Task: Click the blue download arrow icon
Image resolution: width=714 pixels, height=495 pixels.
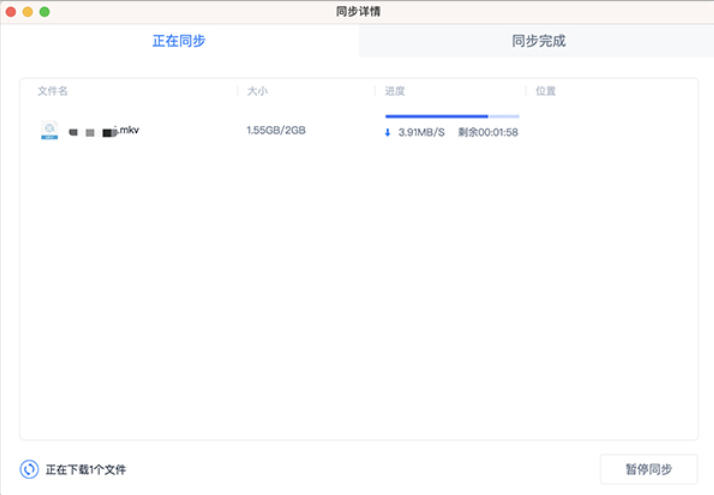Action: [x=388, y=132]
